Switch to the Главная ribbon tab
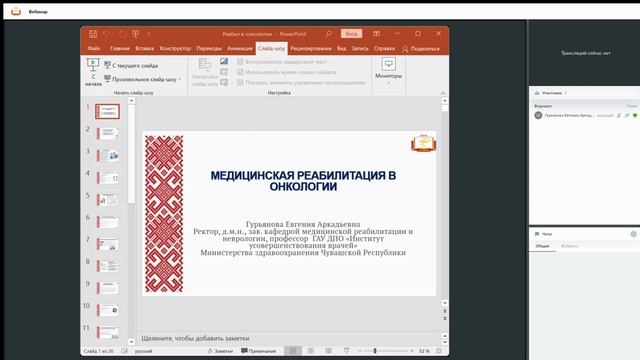Screen dimensions: 640x360 point(120,48)
